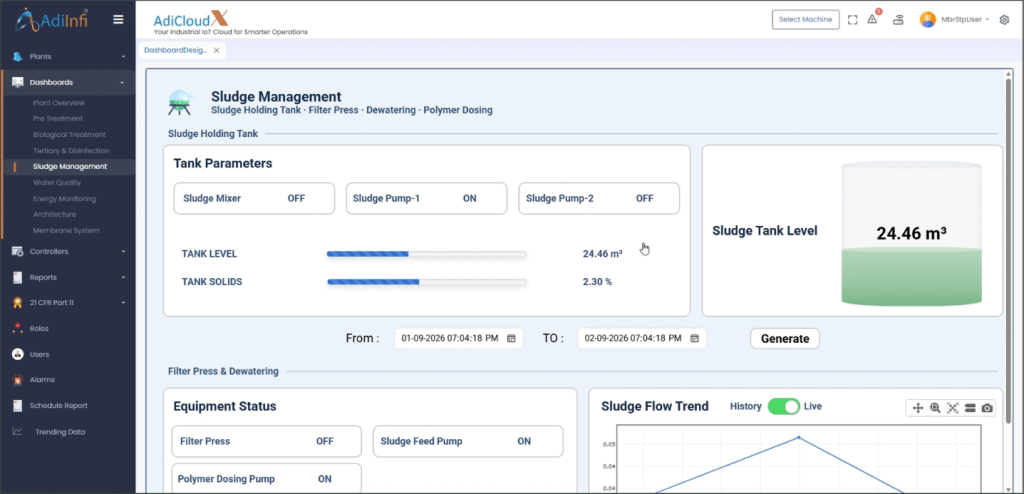Click the Generate button
The height and width of the screenshot is (494, 1024).
(x=785, y=338)
